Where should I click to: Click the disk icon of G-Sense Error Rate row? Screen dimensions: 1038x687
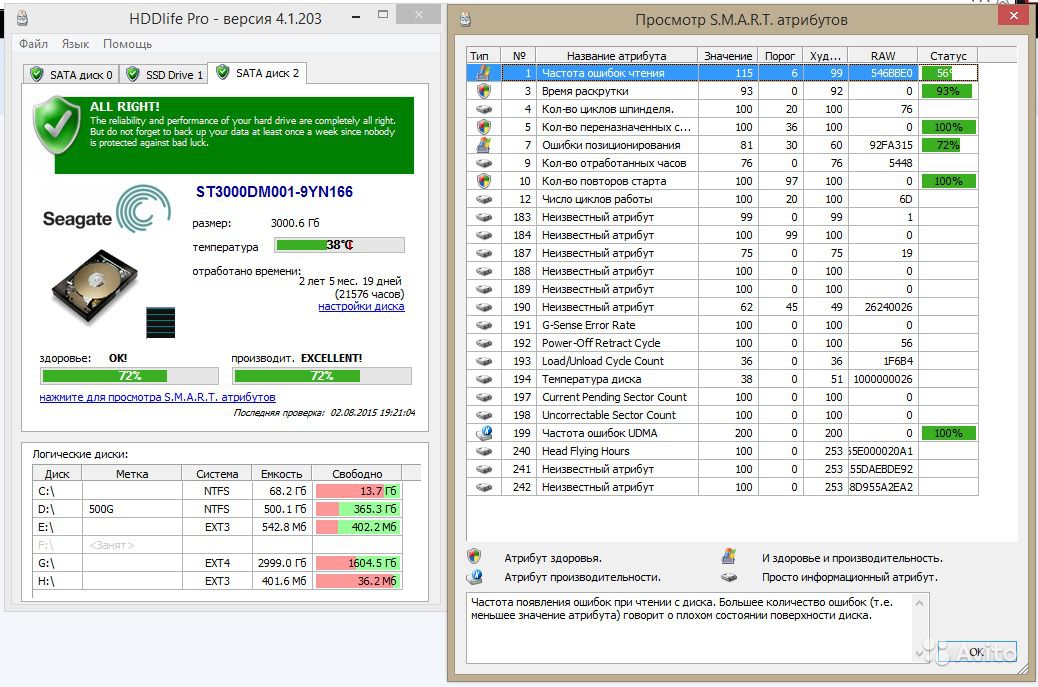[x=484, y=325]
